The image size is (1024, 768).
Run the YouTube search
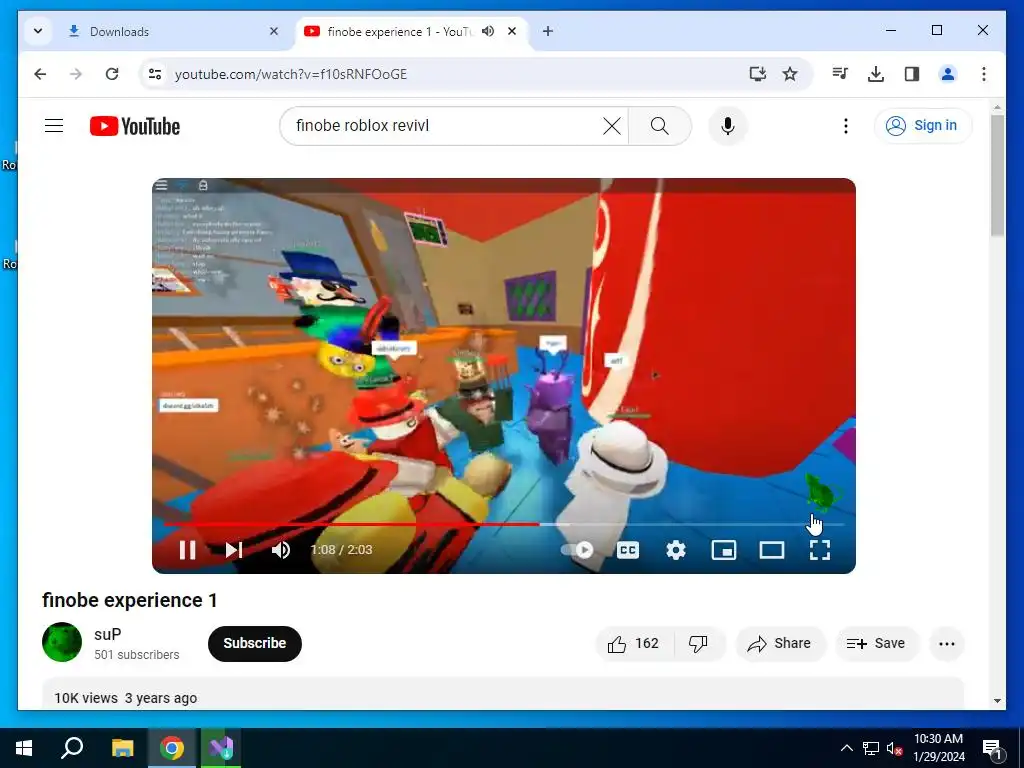point(660,125)
